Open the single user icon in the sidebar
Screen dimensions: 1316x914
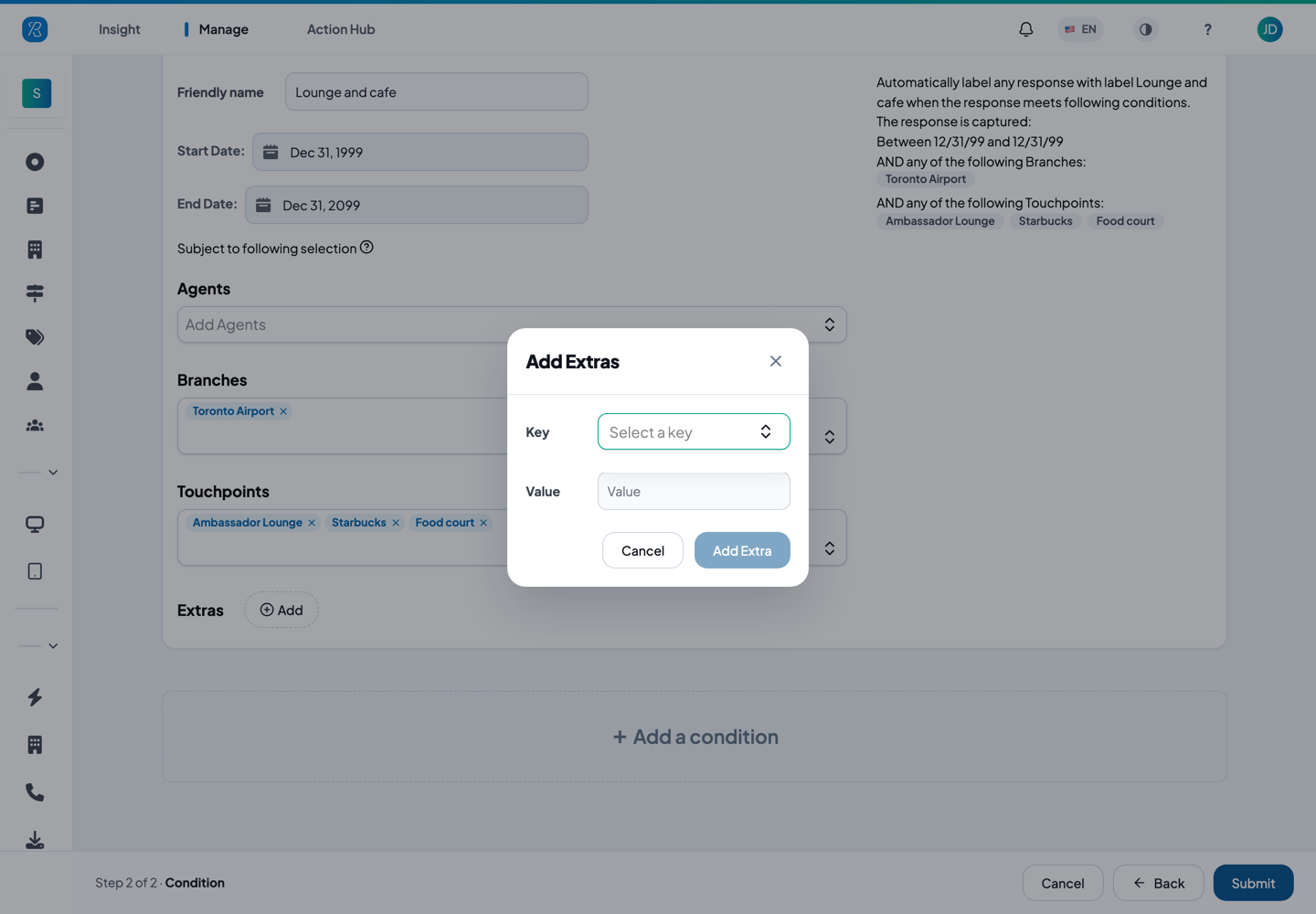(35, 381)
